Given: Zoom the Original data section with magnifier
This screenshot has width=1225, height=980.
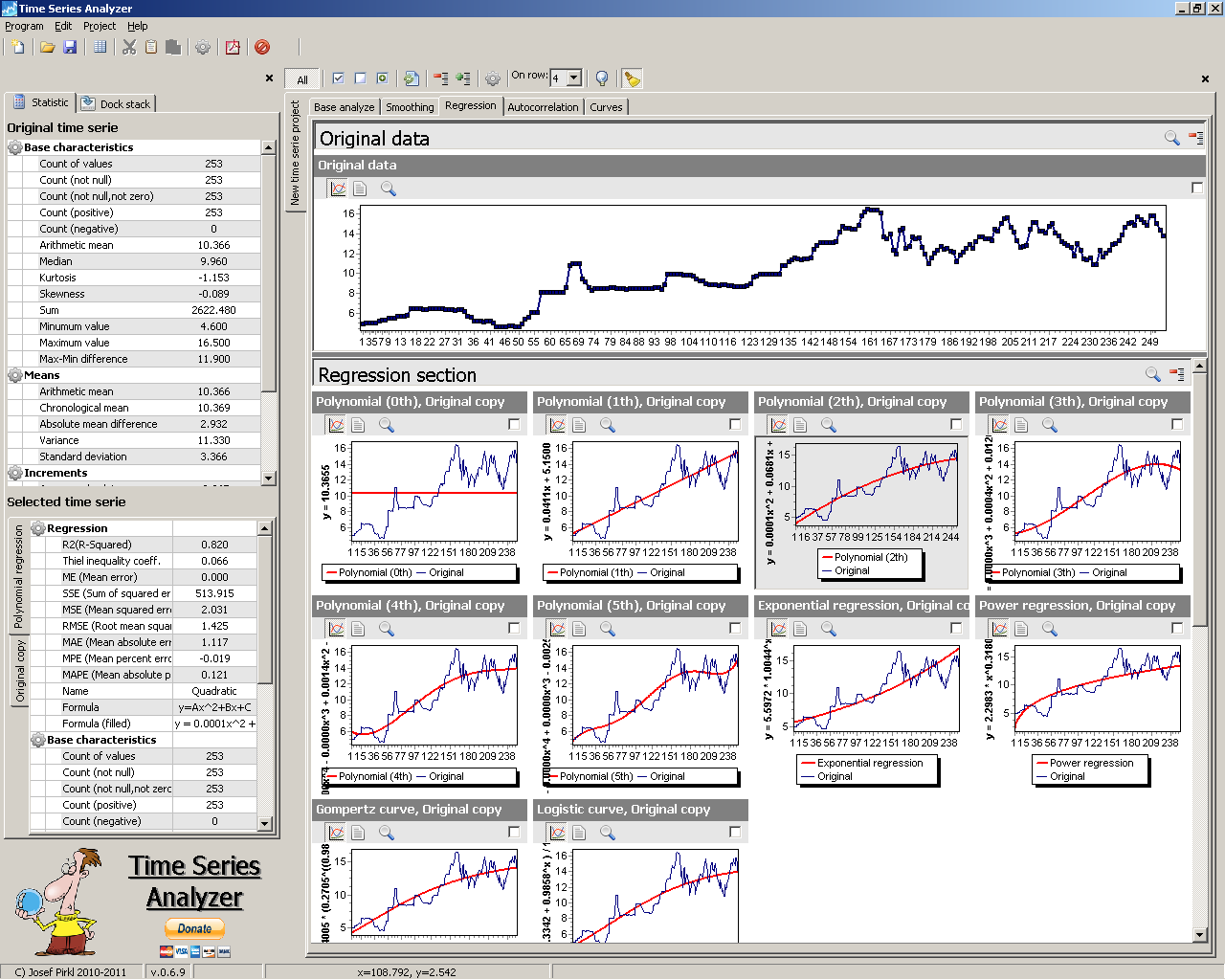Looking at the screenshot, I should (x=1171, y=138).
